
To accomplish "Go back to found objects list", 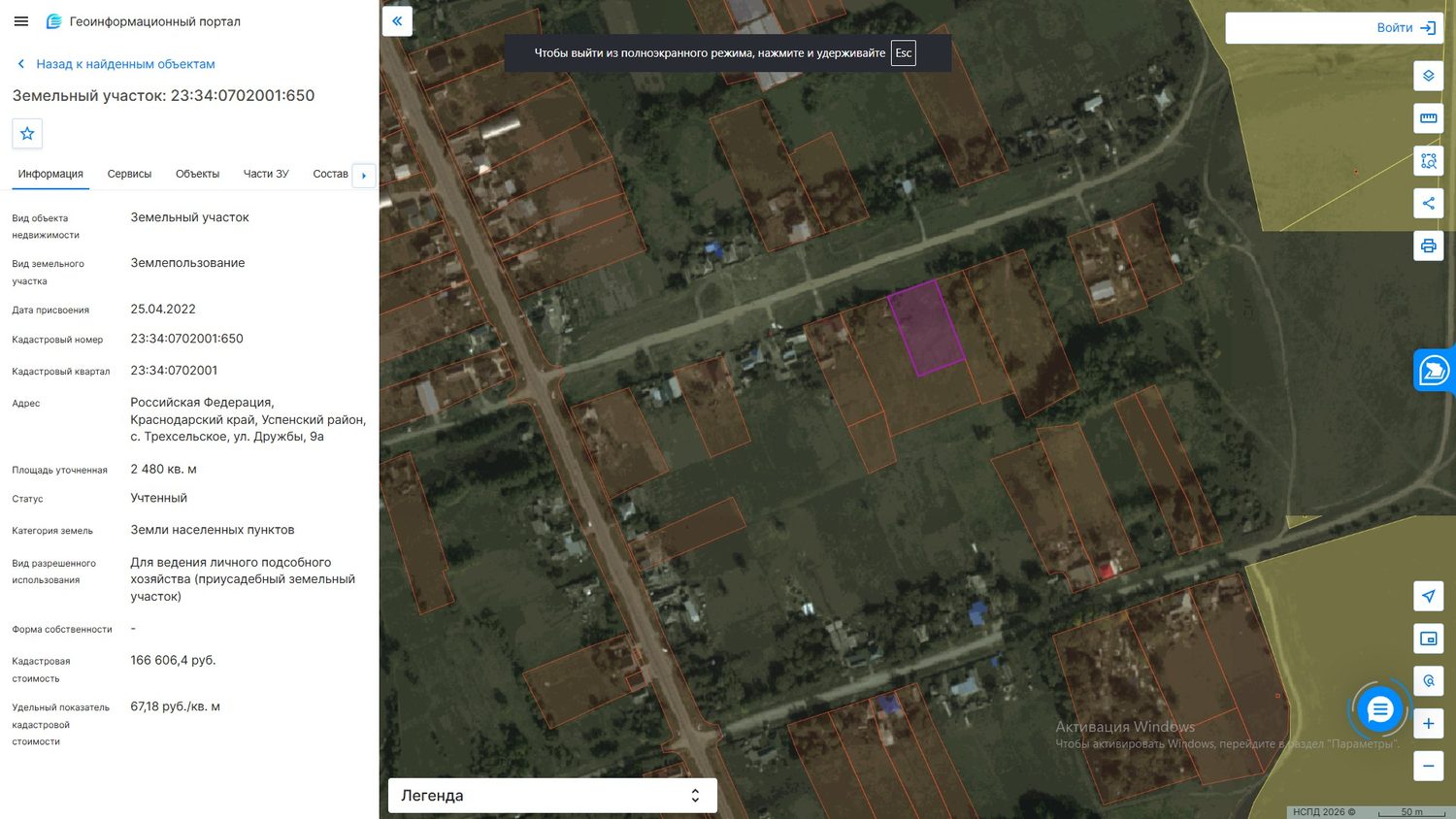I will pos(116,64).
